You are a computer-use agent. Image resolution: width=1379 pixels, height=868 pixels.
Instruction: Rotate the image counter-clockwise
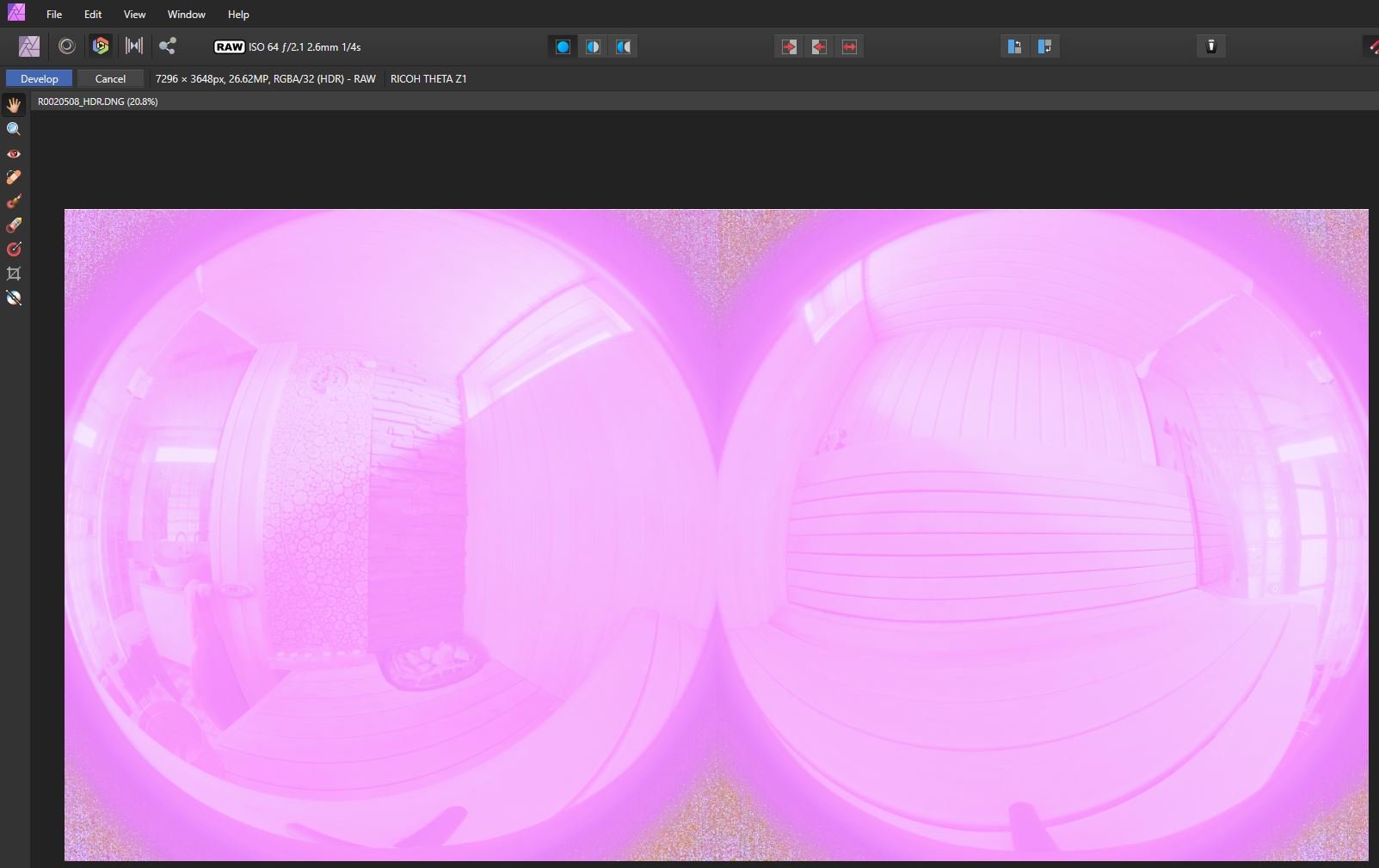1014,46
